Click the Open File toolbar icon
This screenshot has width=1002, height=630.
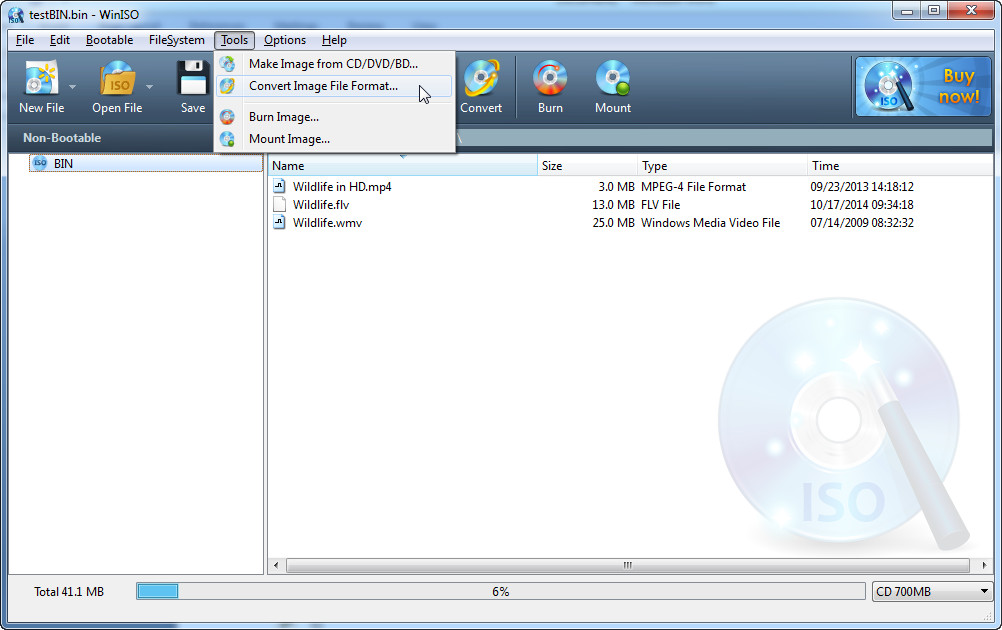117,78
